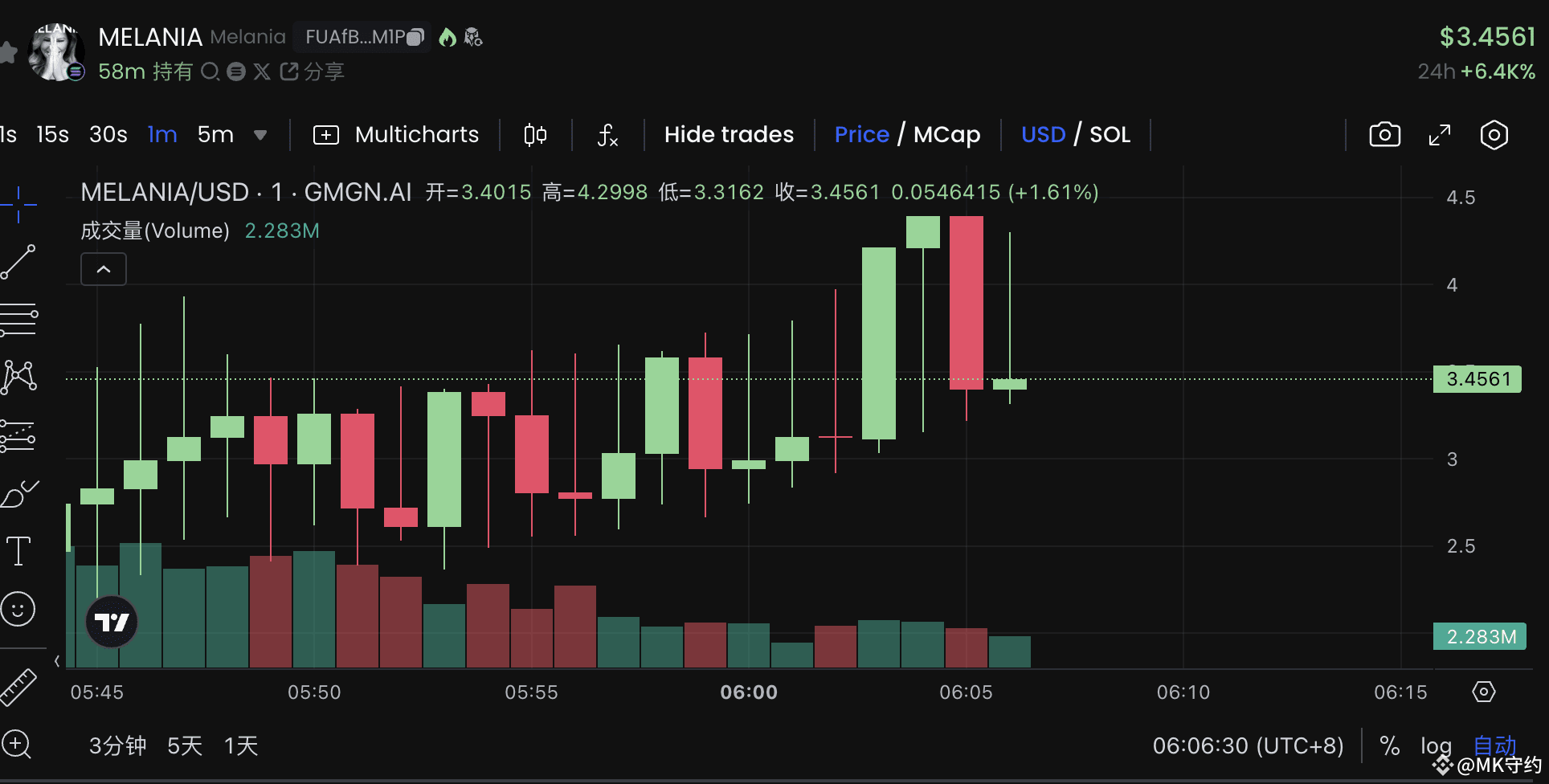Click the 24h +6.4K% change text
Image resolution: width=1549 pixels, height=784 pixels.
(1477, 71)
